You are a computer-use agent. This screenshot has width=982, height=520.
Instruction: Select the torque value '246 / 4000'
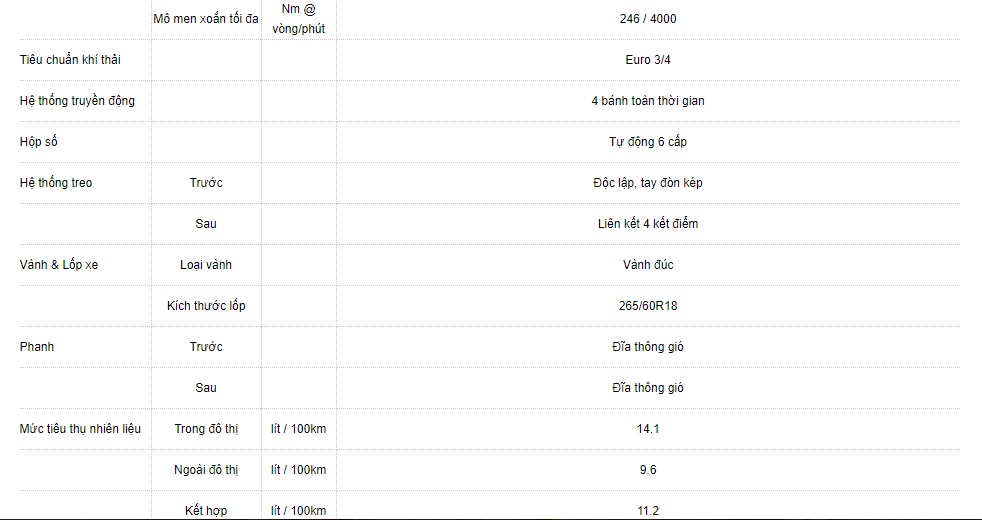pyautogui.click(x=648, y=18)
